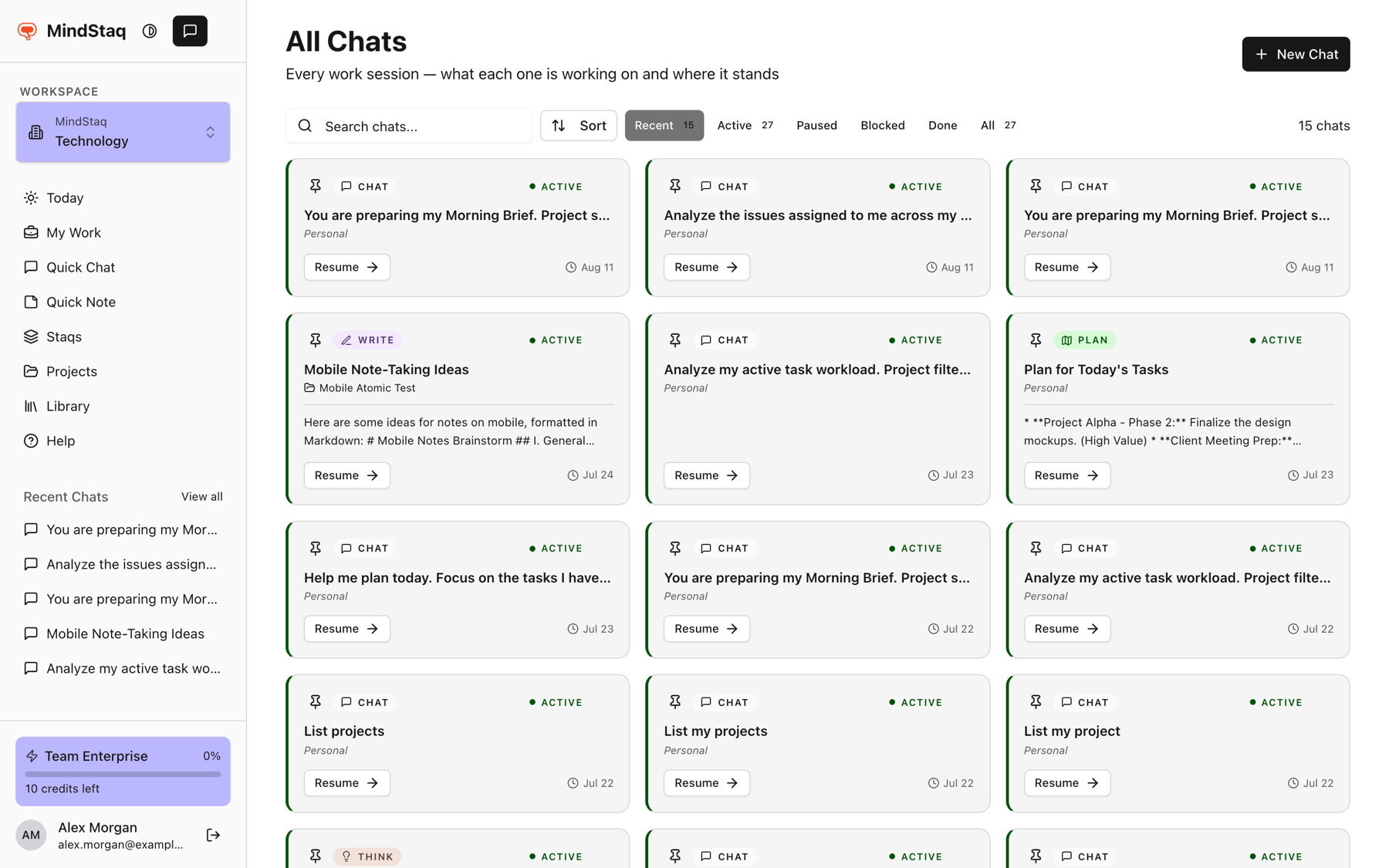Resume the Plan for Today's Tasks chat
Screen dimensions: 1389x868
(x=1067, y=475)
